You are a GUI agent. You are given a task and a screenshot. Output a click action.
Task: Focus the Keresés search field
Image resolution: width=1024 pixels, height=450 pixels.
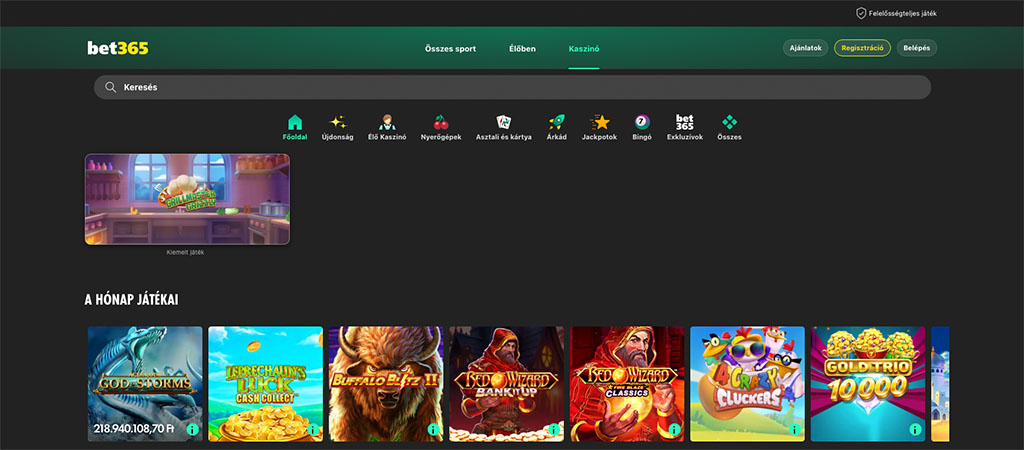click(x=512, y=88)
